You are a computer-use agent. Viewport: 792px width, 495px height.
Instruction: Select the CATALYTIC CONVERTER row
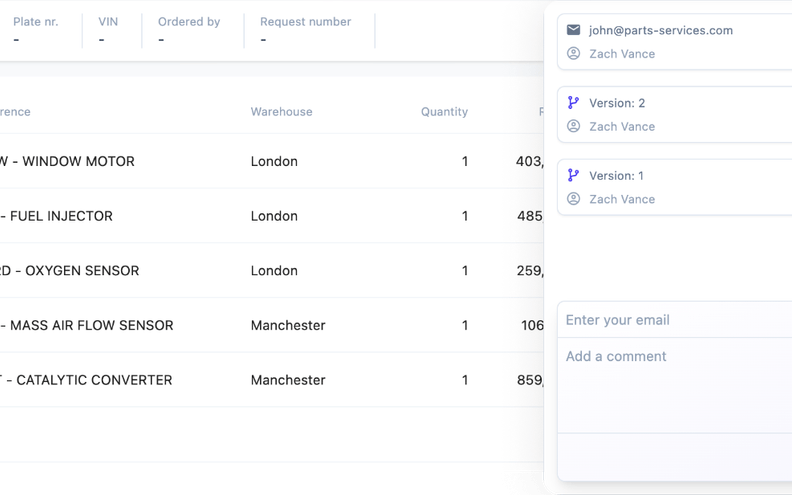click(272, 379)
